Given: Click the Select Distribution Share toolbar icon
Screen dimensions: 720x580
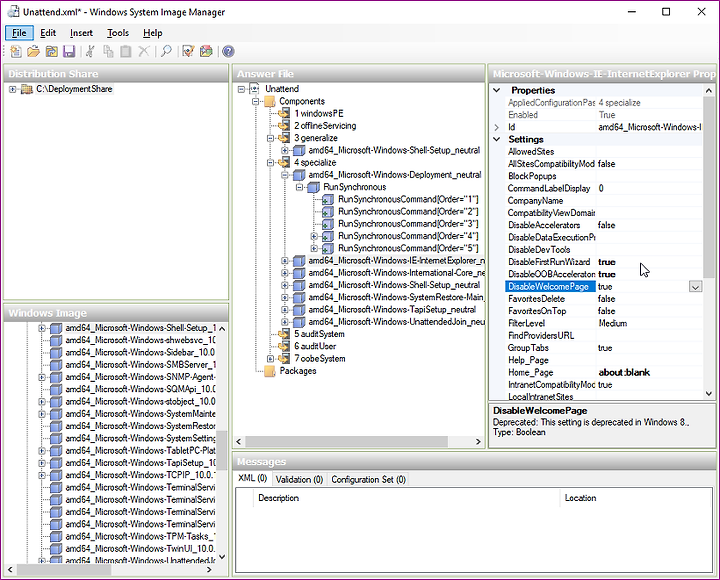Looking at the screenshot, I should (51, 51).
